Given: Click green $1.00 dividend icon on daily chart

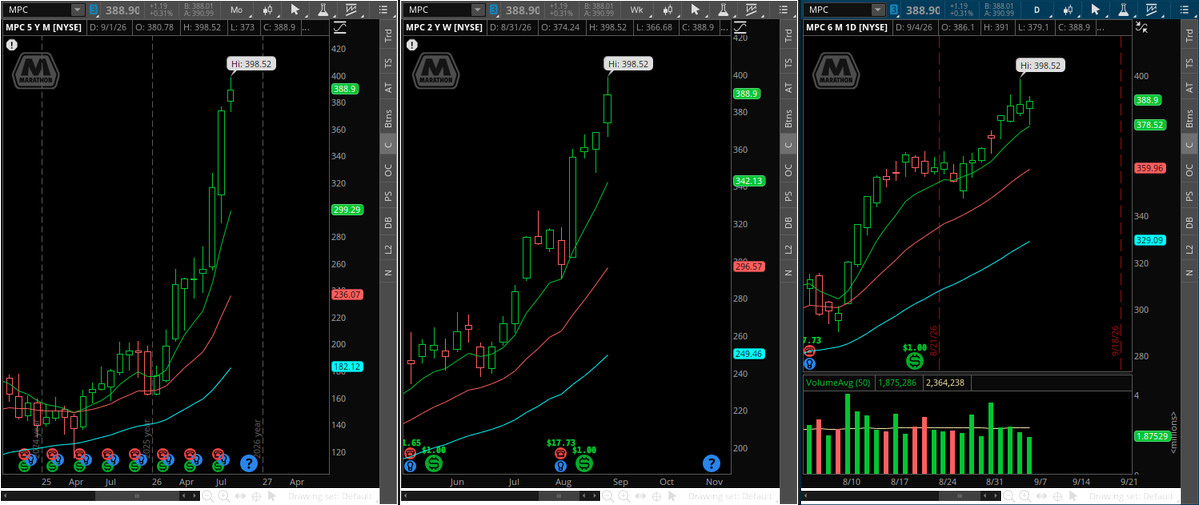Looking at the screenshot, I should (914, 361).
